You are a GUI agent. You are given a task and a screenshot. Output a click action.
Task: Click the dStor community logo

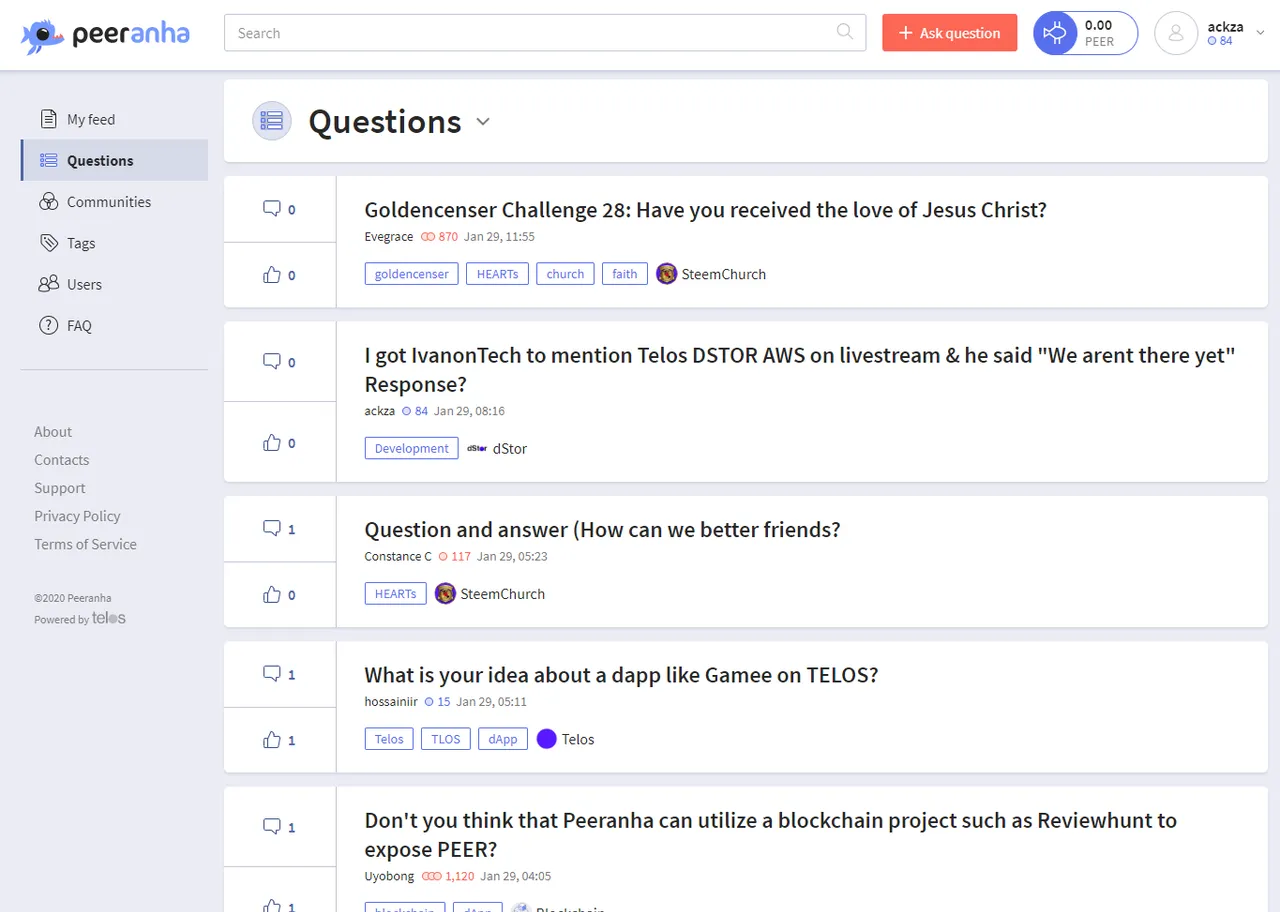coord(477,449)
